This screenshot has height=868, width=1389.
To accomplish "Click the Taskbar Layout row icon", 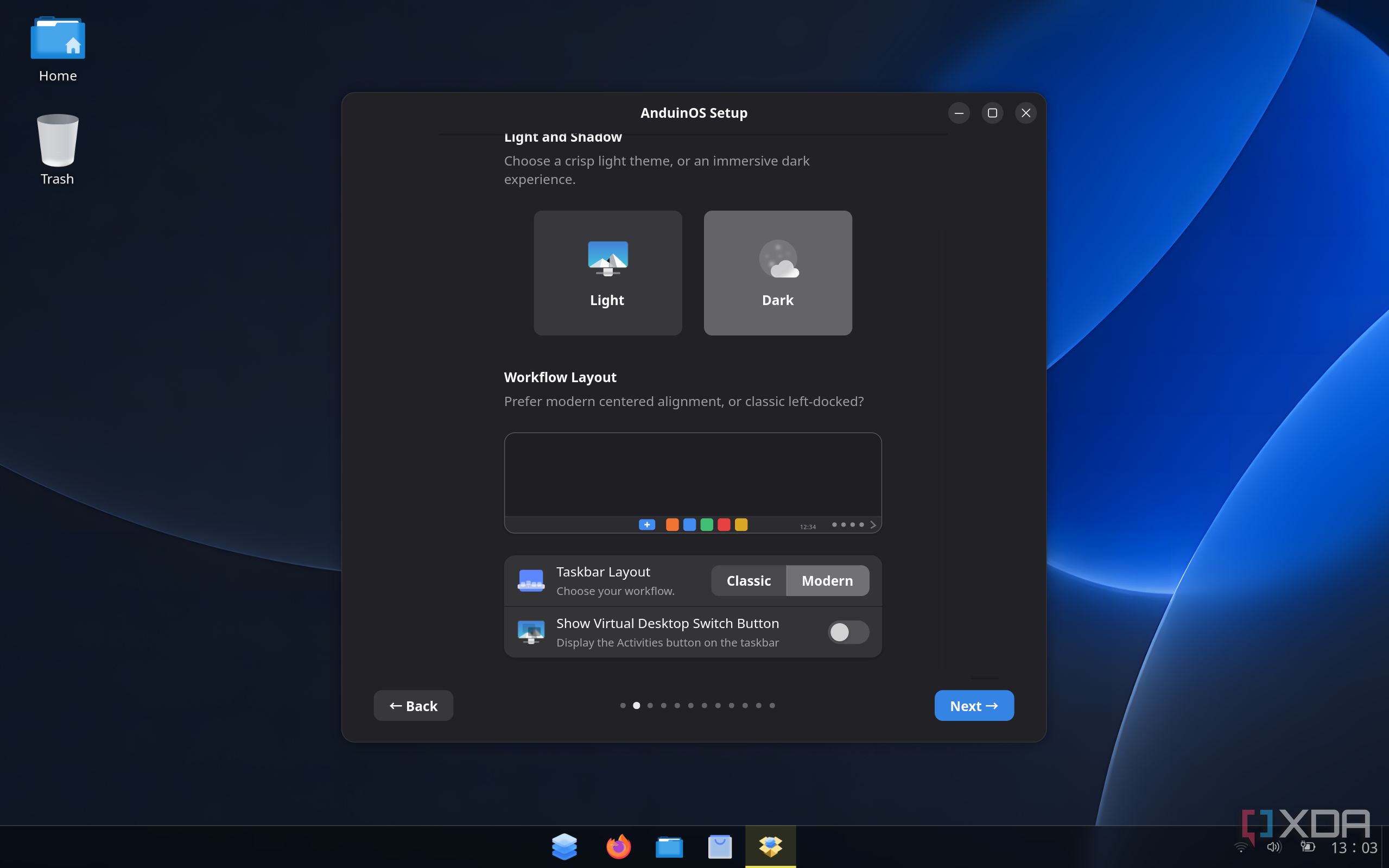I will tap(531, 580).
